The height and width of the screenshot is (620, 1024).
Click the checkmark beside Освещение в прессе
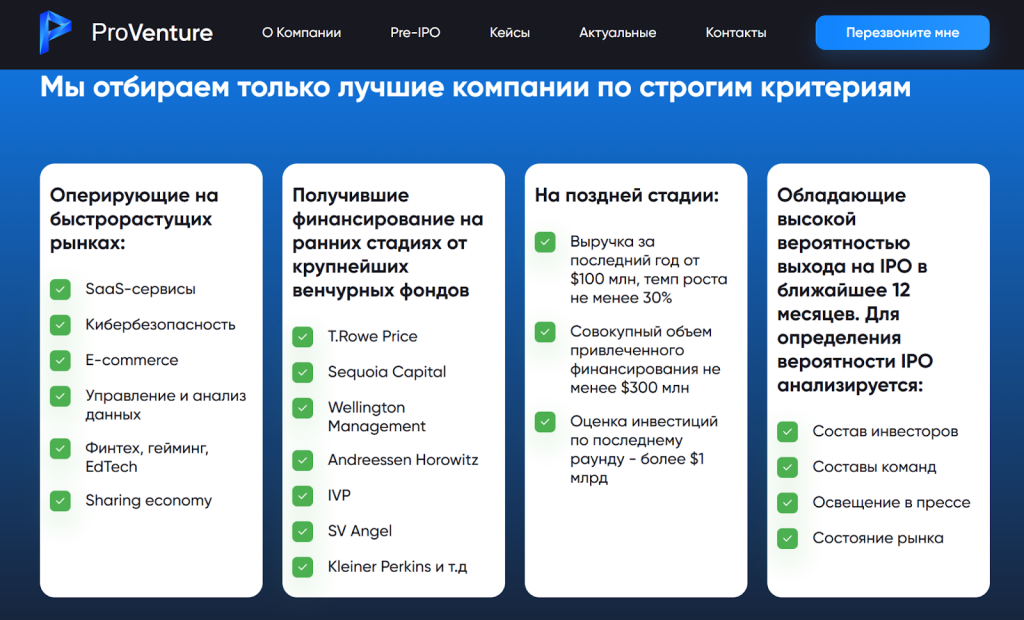(x=788, y=503)
